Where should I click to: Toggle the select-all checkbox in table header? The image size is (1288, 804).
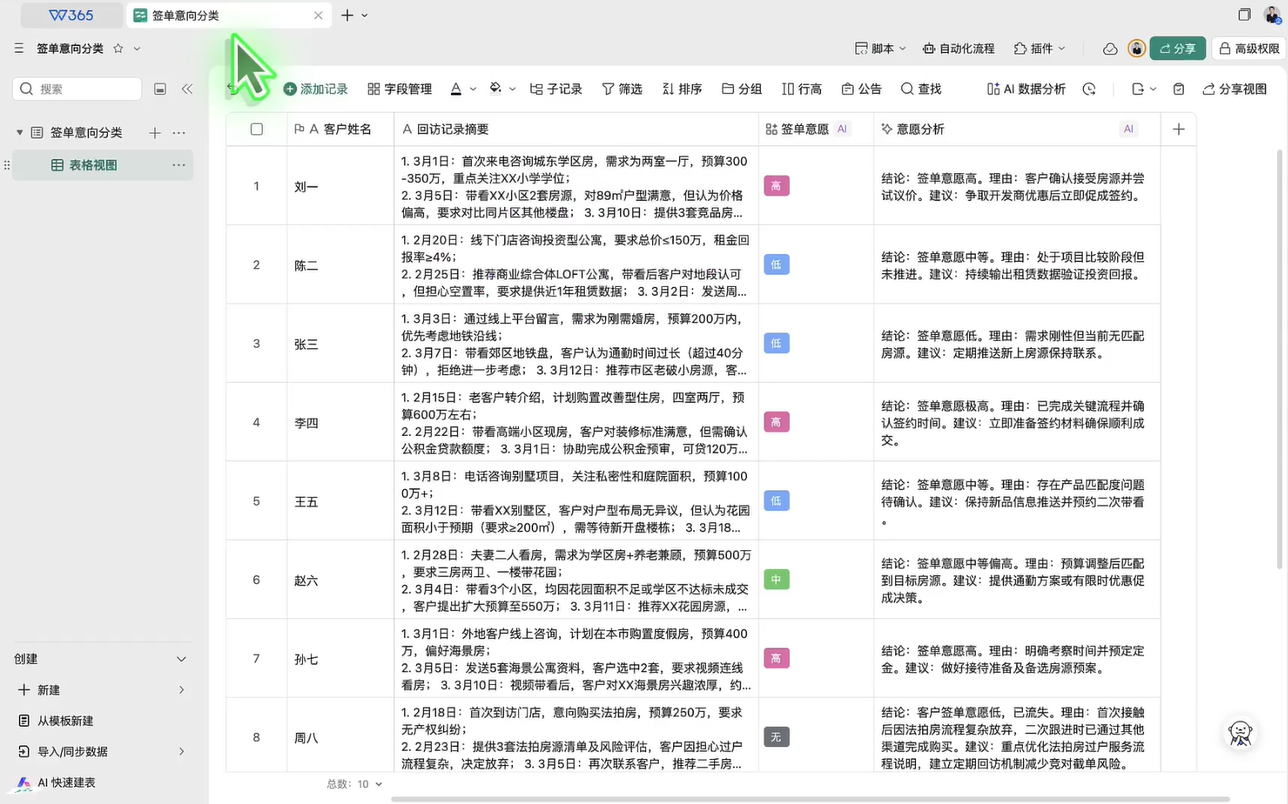pyautogui.click(x=257, y=129)
